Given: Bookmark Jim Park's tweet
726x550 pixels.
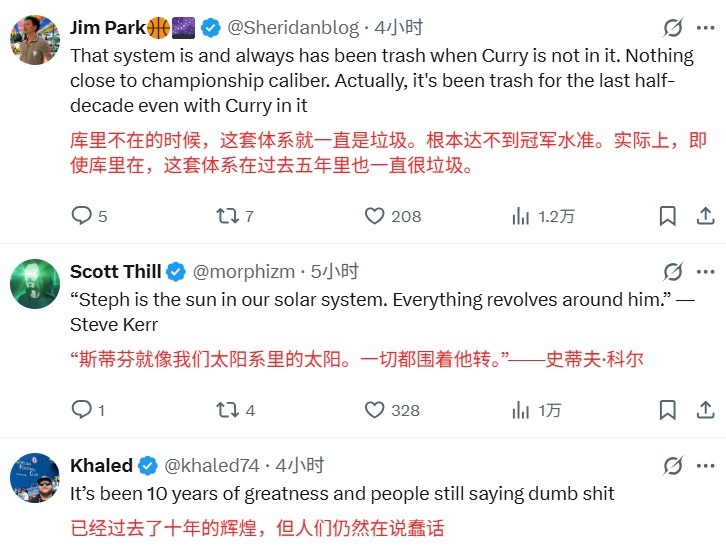Looking at the screenshot, I should click(668, 216).
